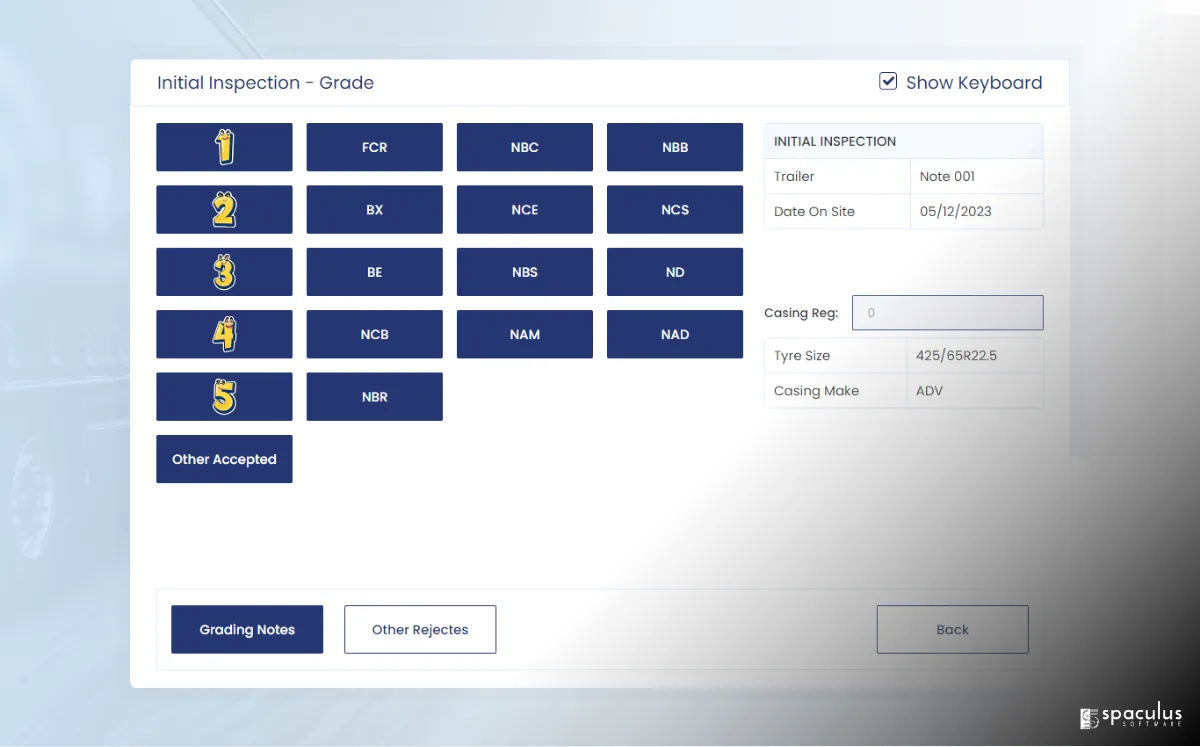The image size is (1200, 747).
Task: Click the Casing Reg input field
Action: point(947,313)
